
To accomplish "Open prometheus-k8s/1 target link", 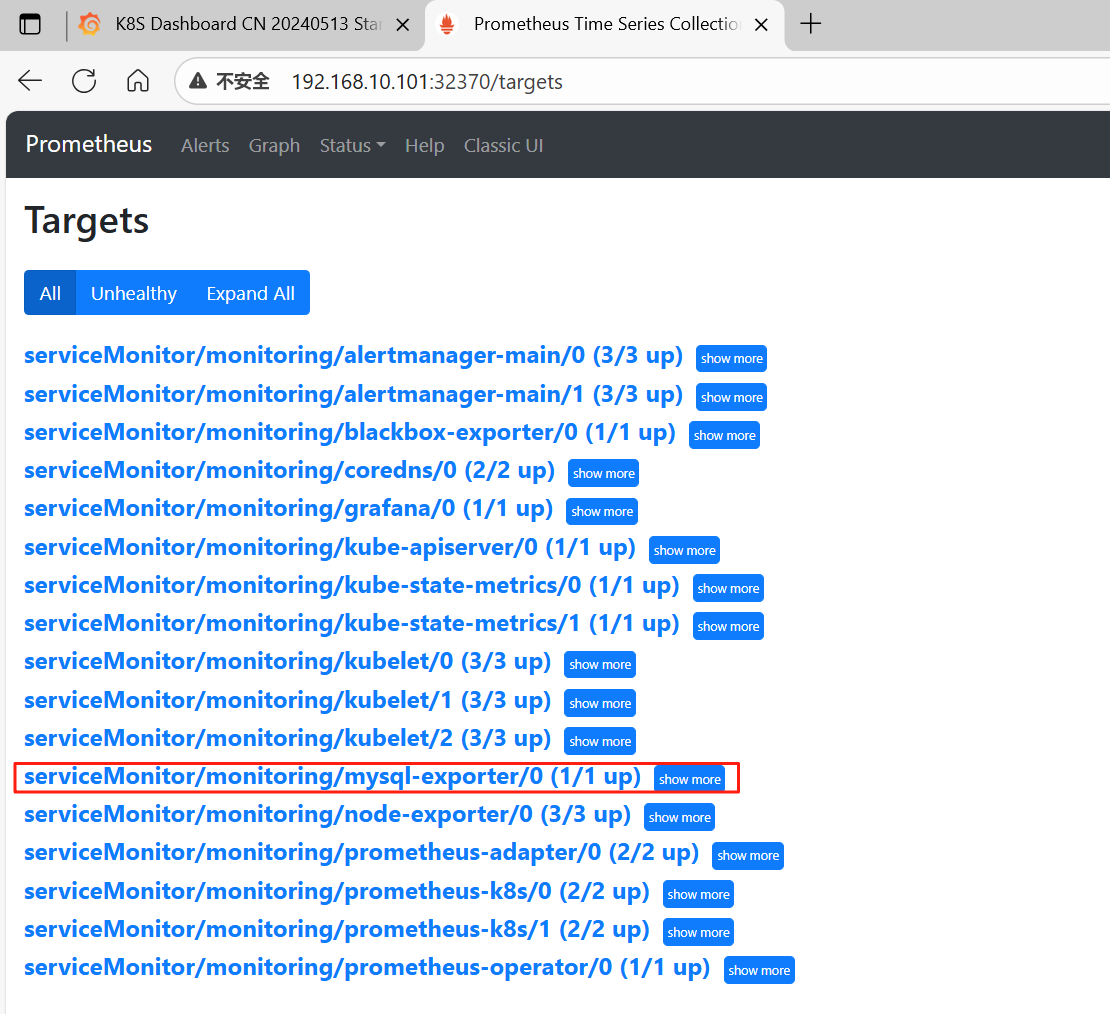I will [337, 930].
